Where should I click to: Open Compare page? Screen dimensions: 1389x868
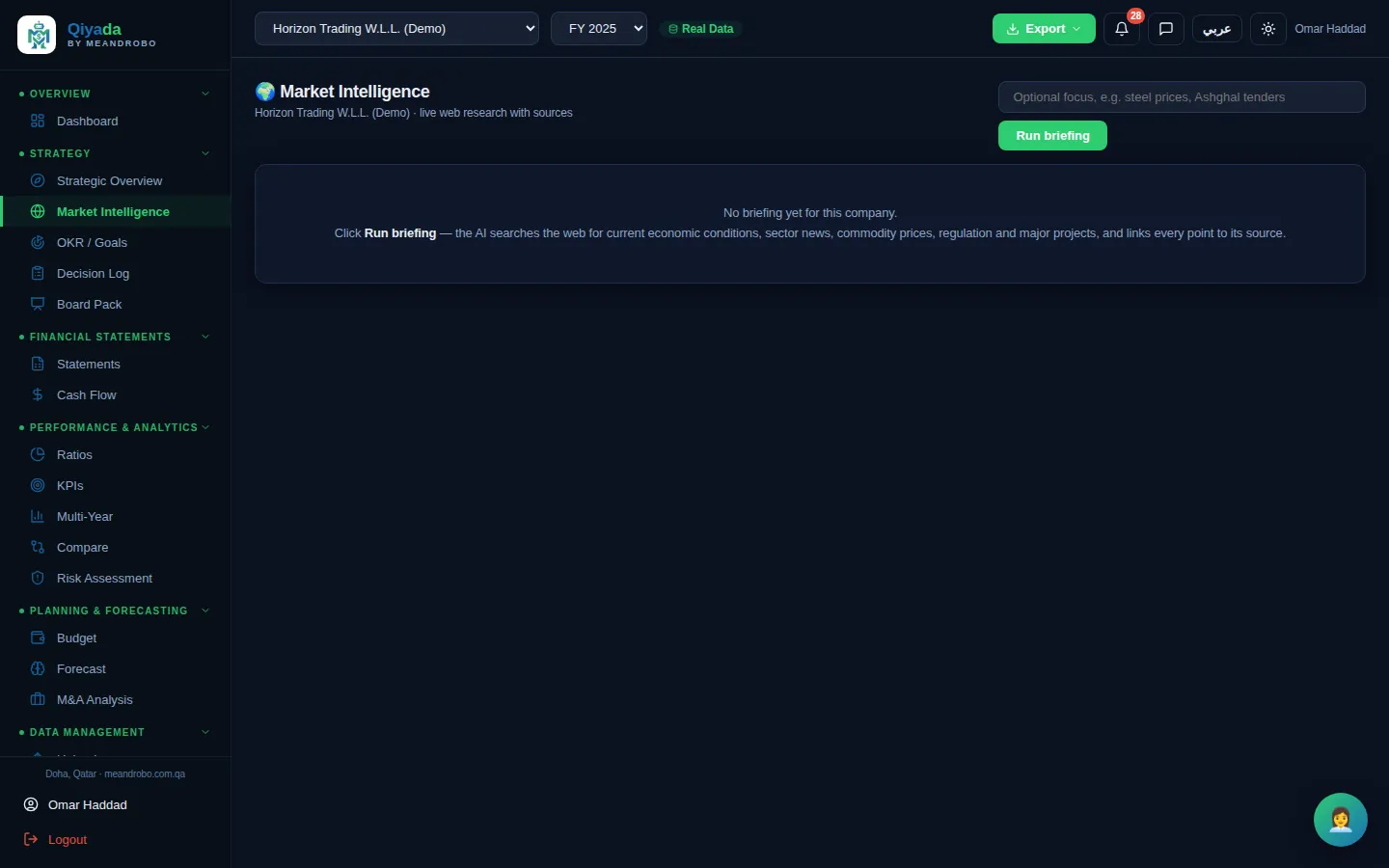click(x=116, y=547)
